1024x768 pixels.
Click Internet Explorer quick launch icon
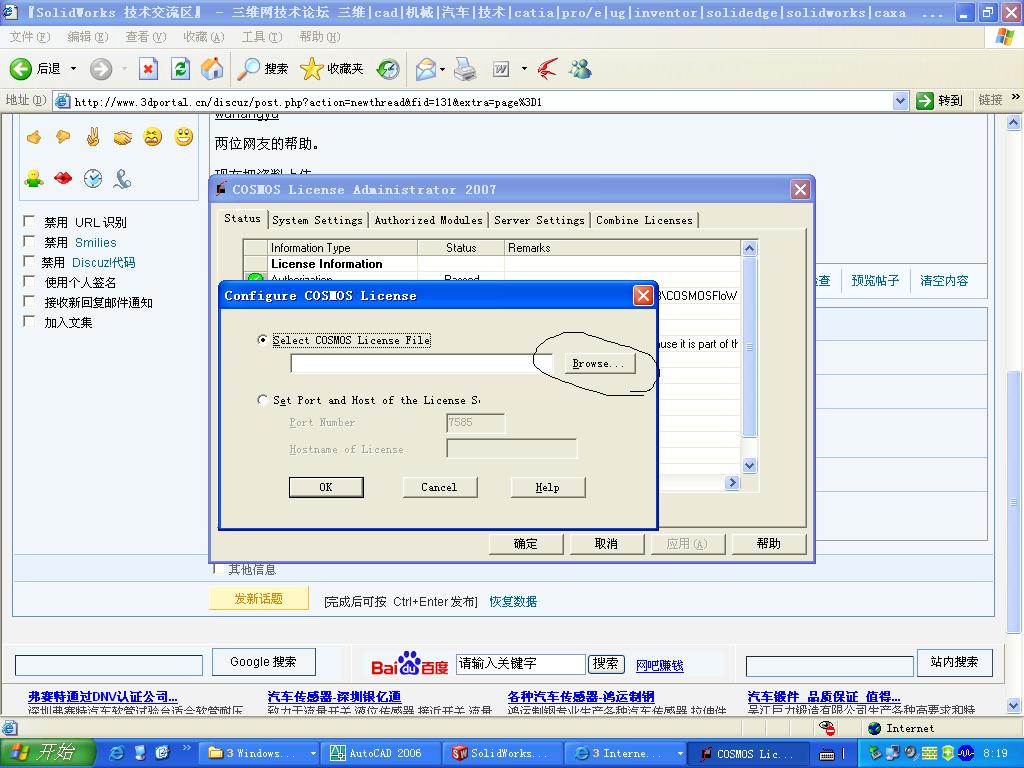[x=116, y=753]
